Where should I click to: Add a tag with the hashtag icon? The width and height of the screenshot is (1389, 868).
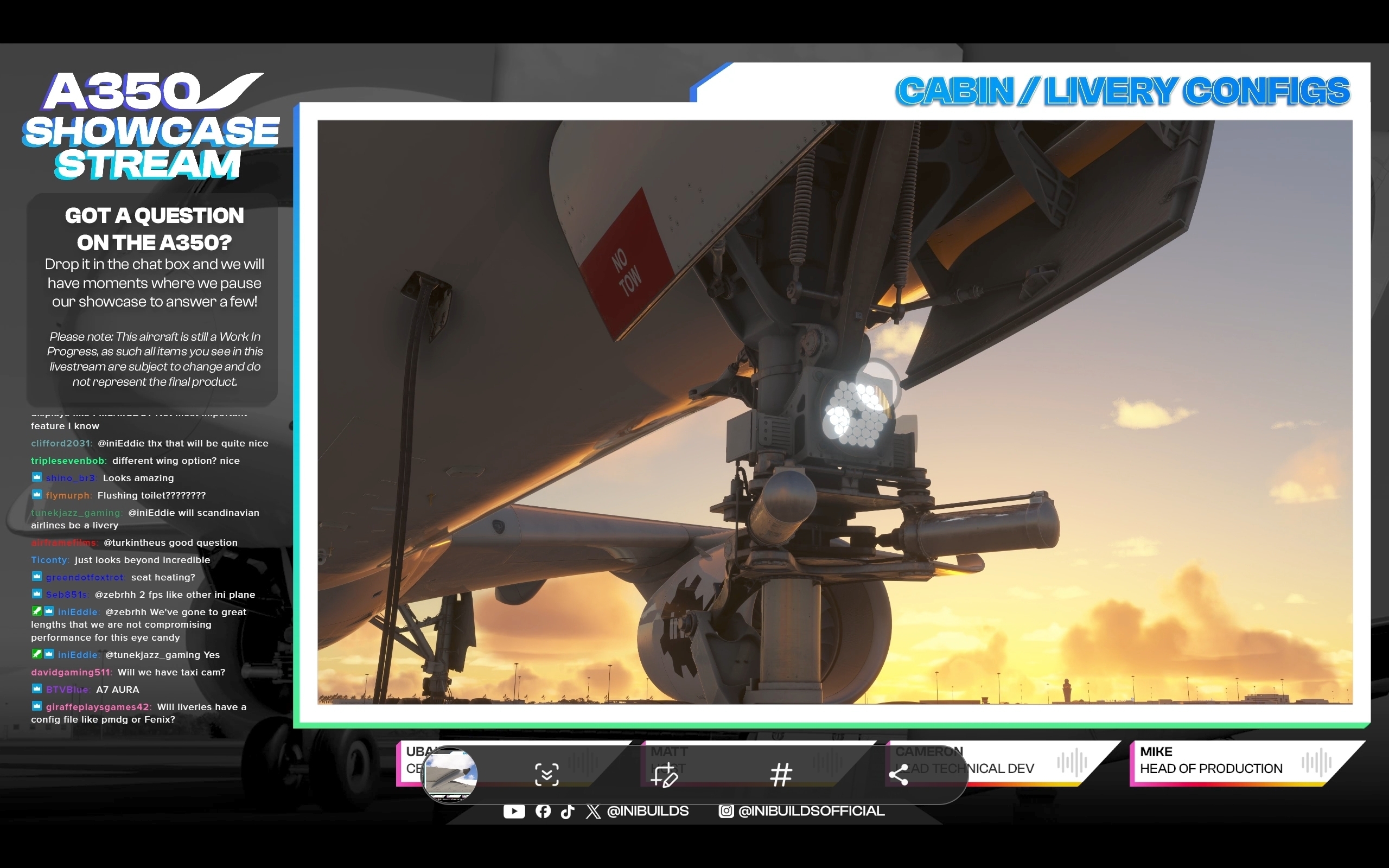[781, 775]
